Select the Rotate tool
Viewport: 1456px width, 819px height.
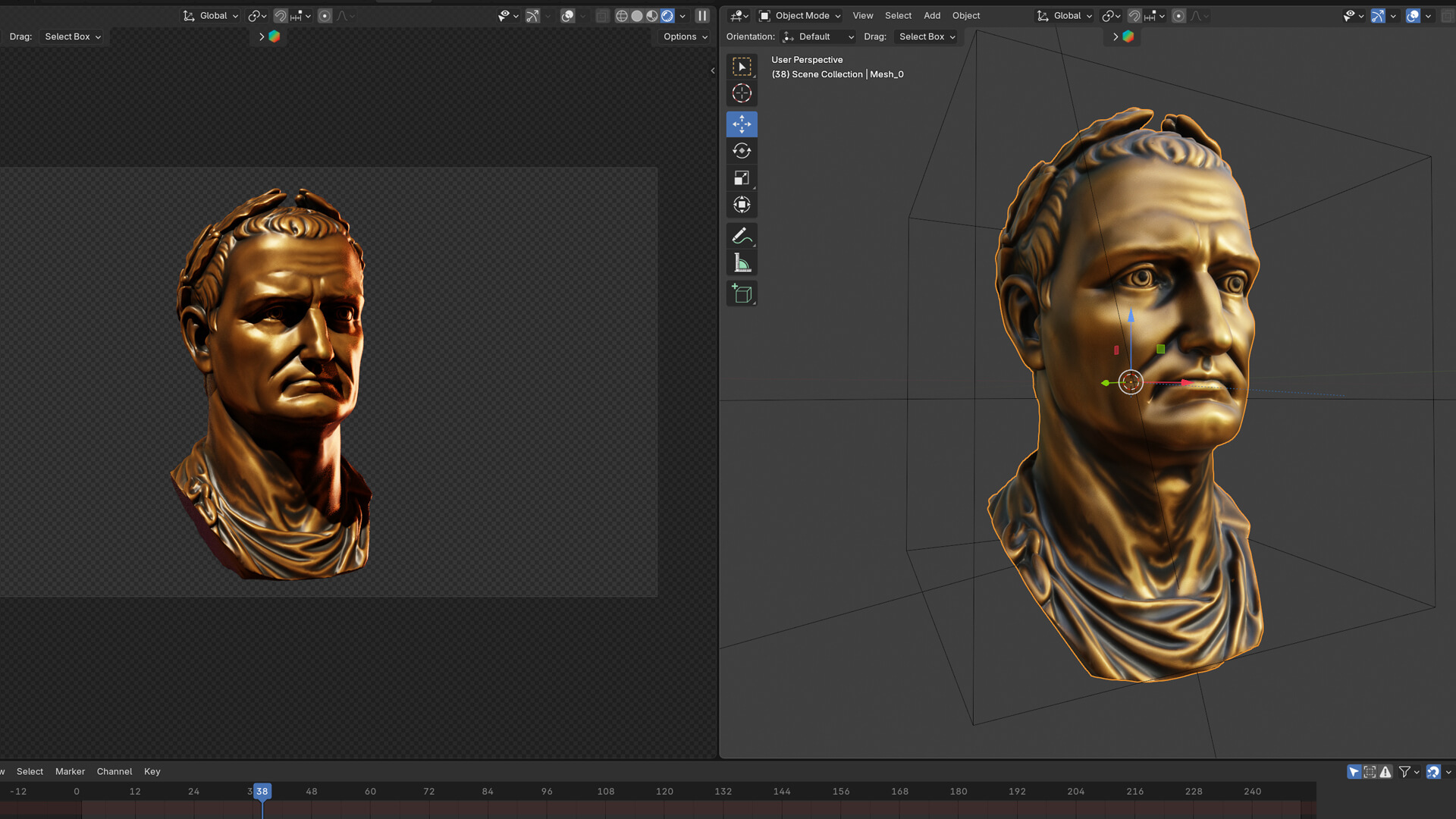coord(742,151)
